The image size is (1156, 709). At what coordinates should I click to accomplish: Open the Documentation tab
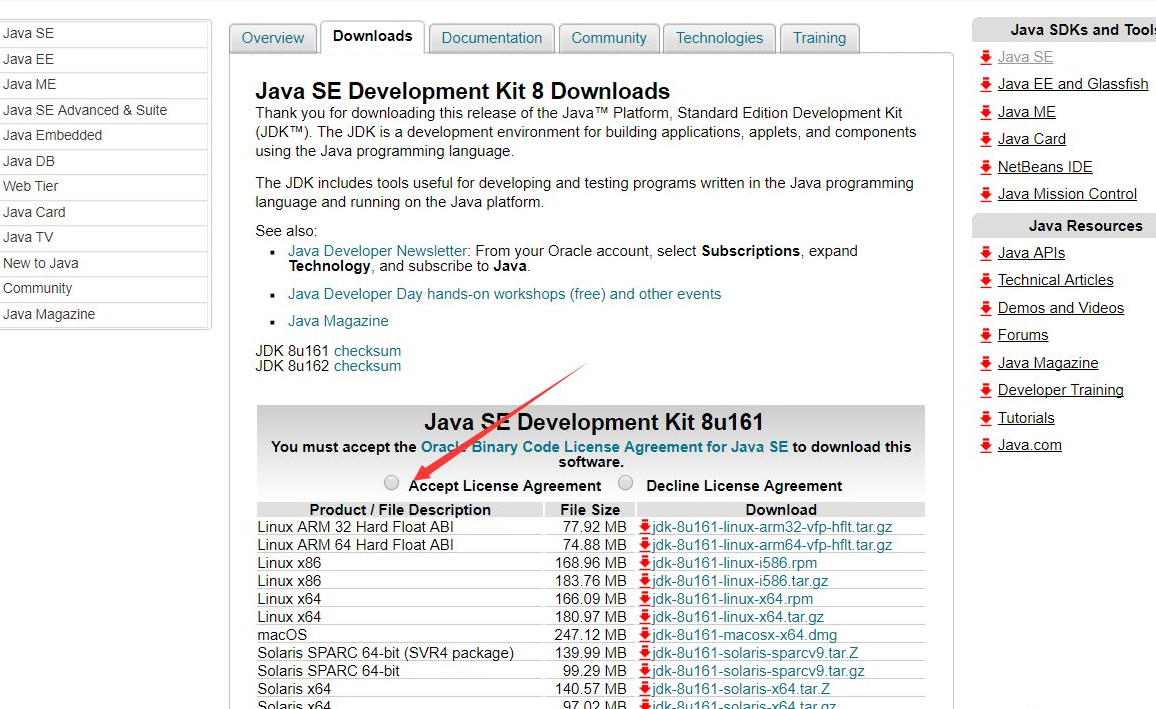click(492, 38)
